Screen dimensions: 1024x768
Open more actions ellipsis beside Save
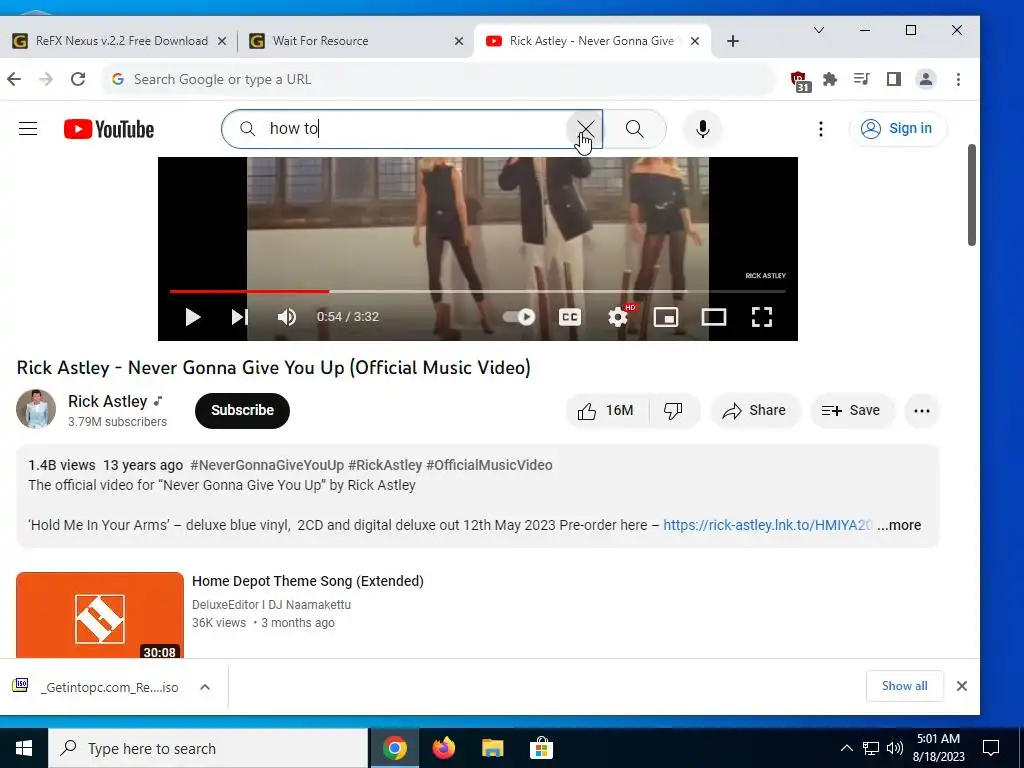pos(921,411)
